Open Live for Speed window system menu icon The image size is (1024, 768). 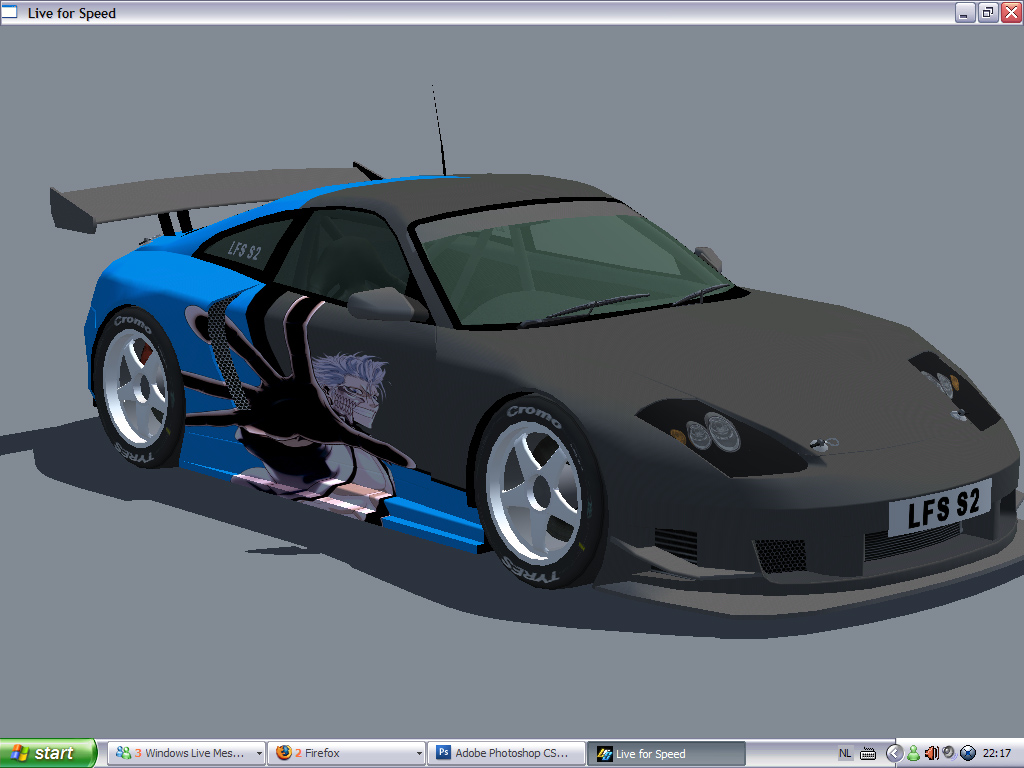pyautogui.click(x=9, y=12)
